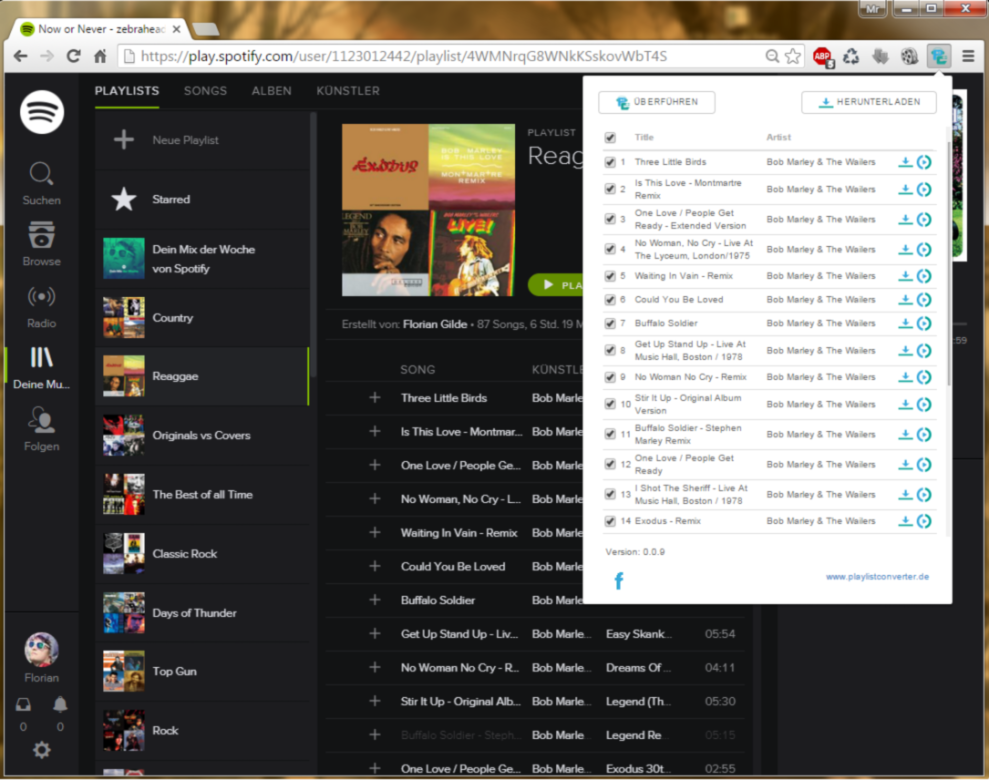Viewport: 989px width, 780px height.
Task: Open a new browser tab
Action: [206, 29]
